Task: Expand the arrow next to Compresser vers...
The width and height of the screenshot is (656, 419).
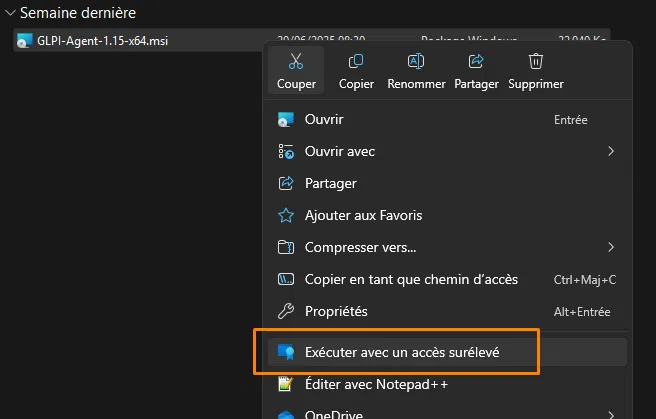Action: pyautogui.click(x=611, y=248)
